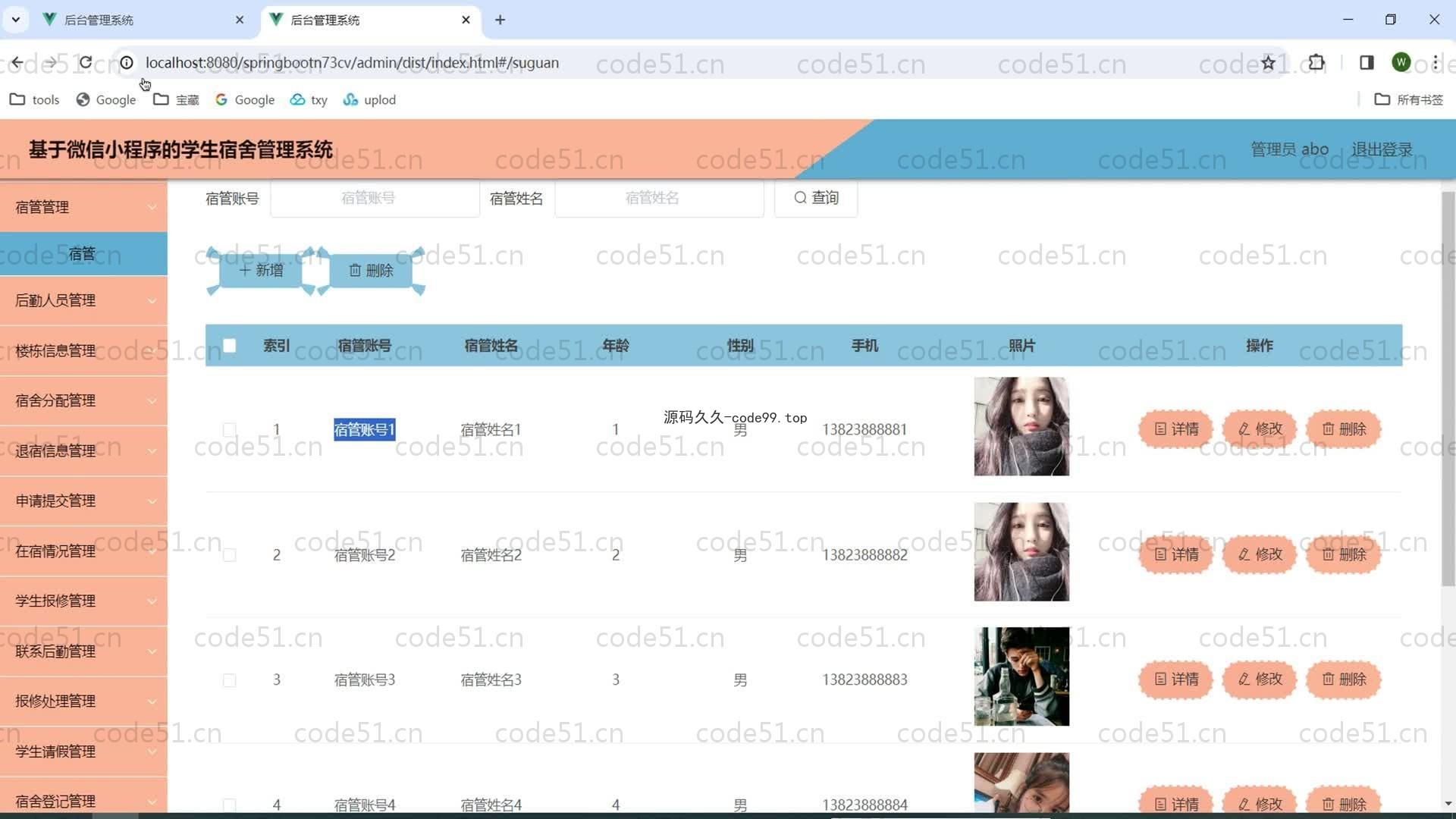
Task: Click the 宿管姓名 search input
Action: (x=659, y=198)
